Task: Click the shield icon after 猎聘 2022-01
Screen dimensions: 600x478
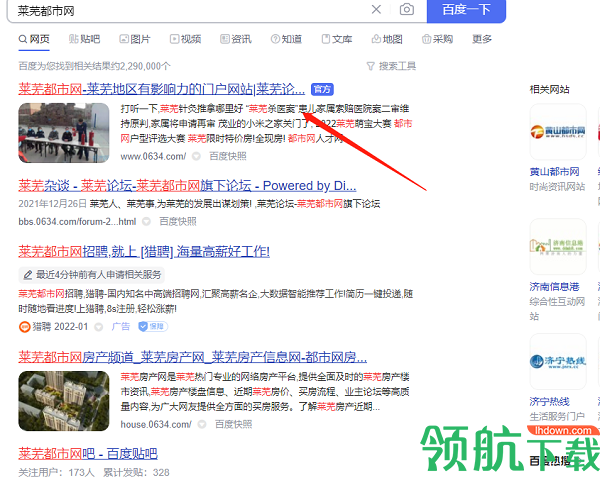Action: (x=99, y=327)
